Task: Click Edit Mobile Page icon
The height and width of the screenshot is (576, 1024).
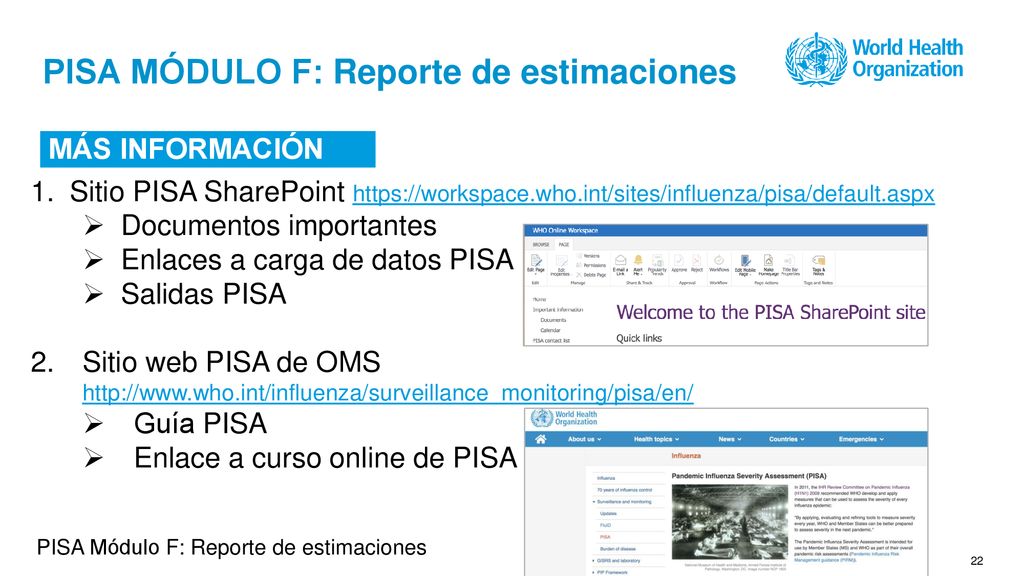Action: (x=746, y=261)
